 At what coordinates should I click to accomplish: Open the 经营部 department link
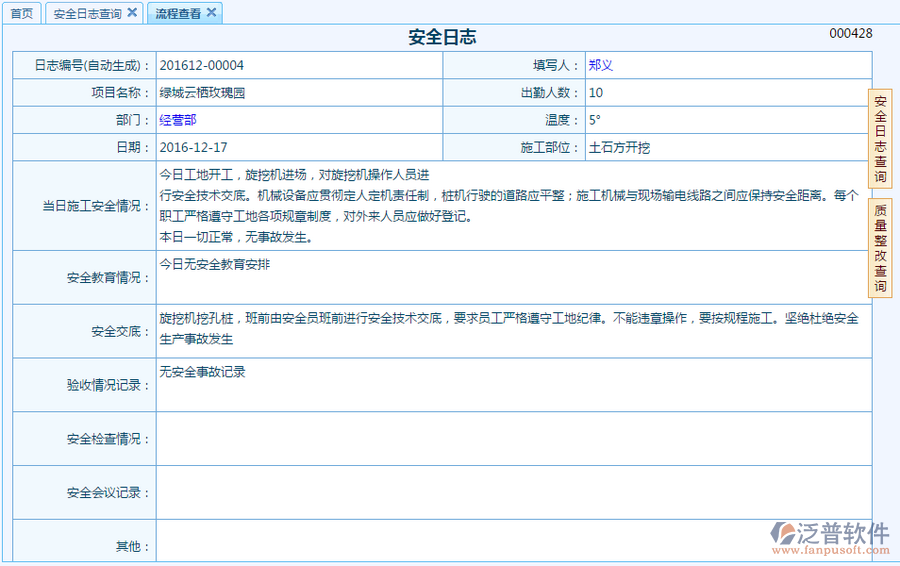pyautogui.click(x=178, y=120)
